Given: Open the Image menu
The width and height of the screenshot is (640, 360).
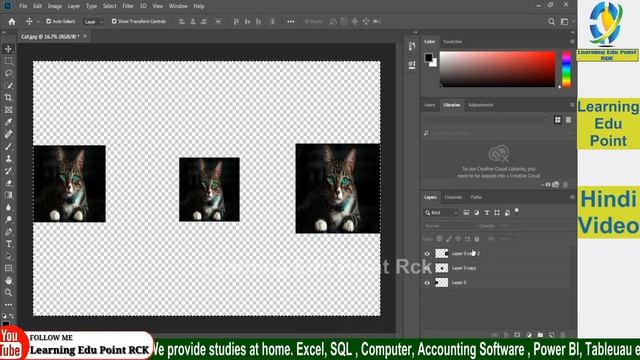Looking at the screenshot, I should coord(55,6).
